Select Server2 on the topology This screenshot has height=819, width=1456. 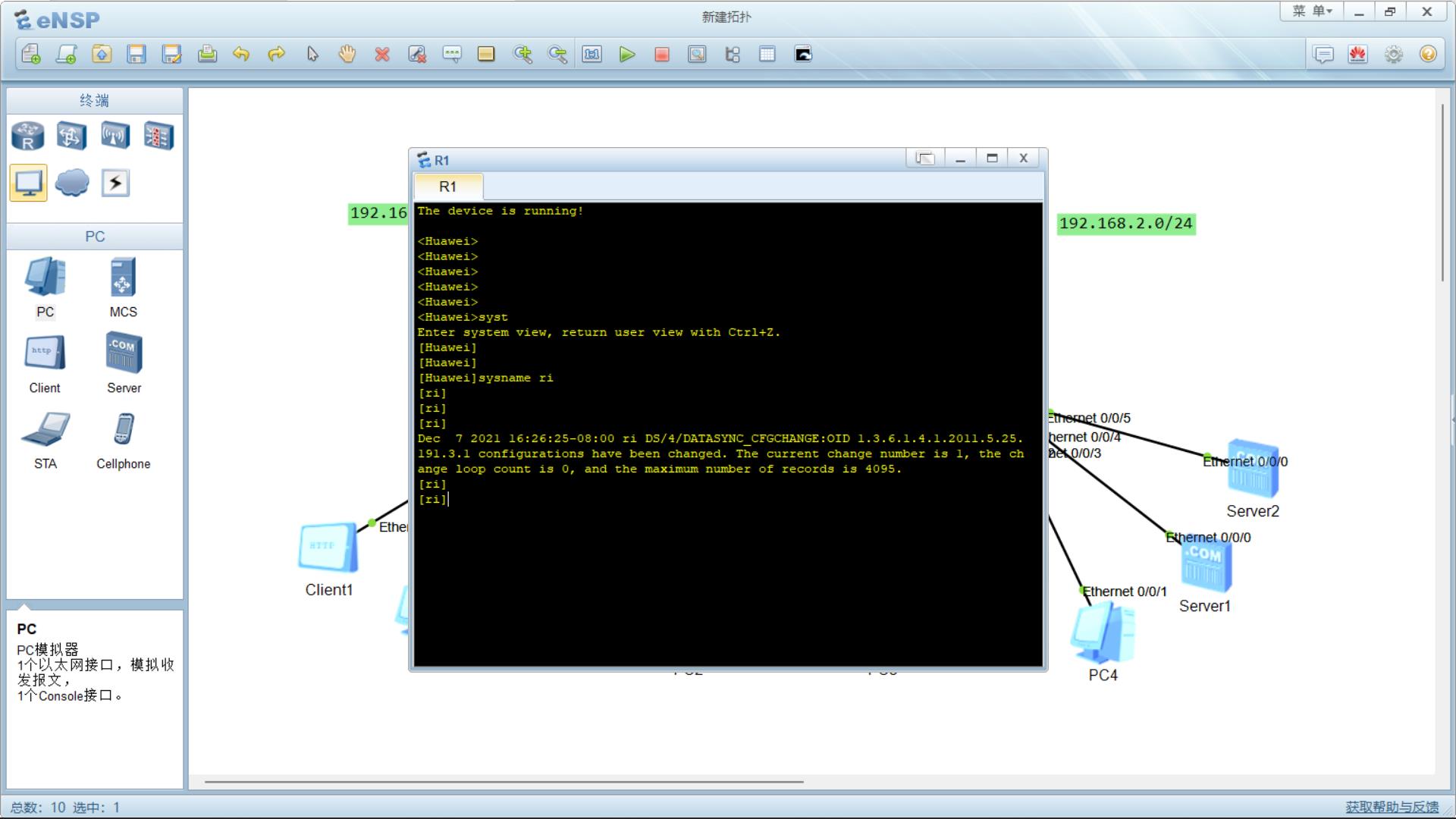tap(1253, 478)
